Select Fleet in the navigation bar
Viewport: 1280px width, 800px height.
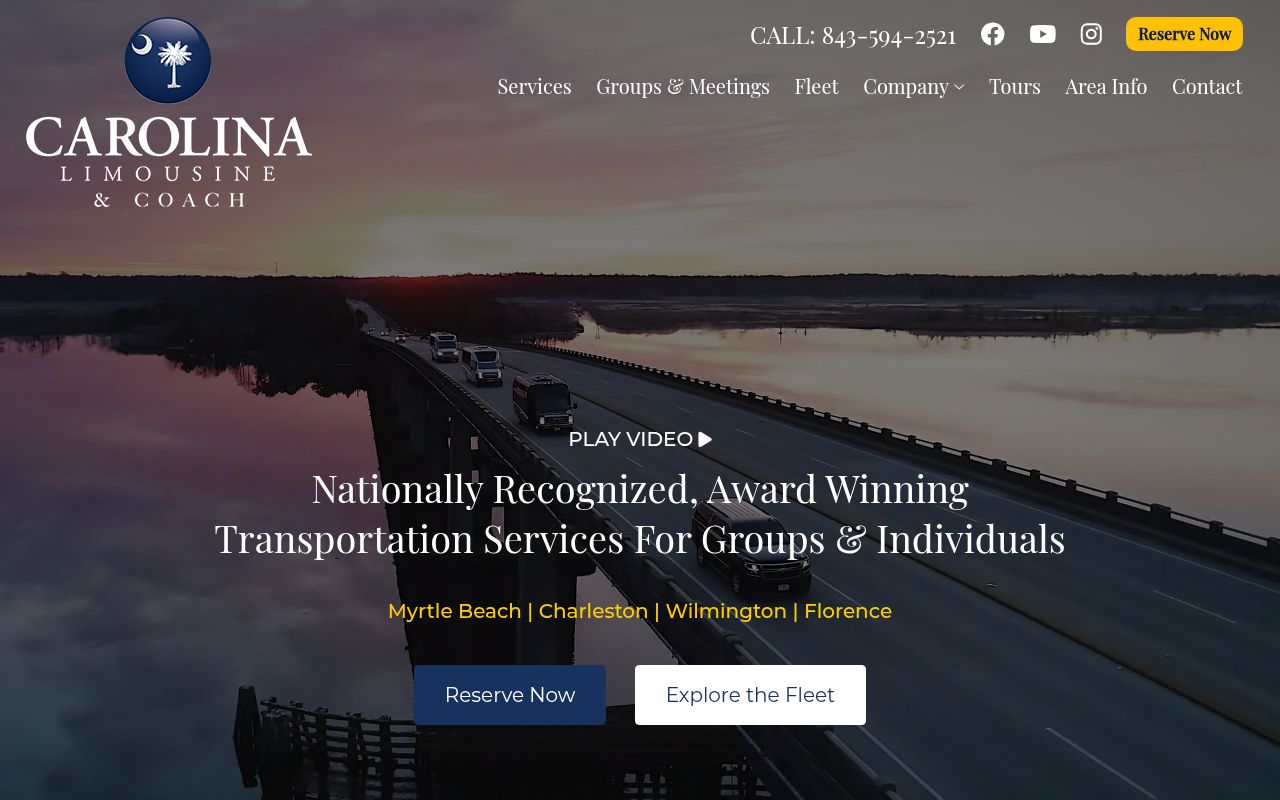[x=816, y=86]
